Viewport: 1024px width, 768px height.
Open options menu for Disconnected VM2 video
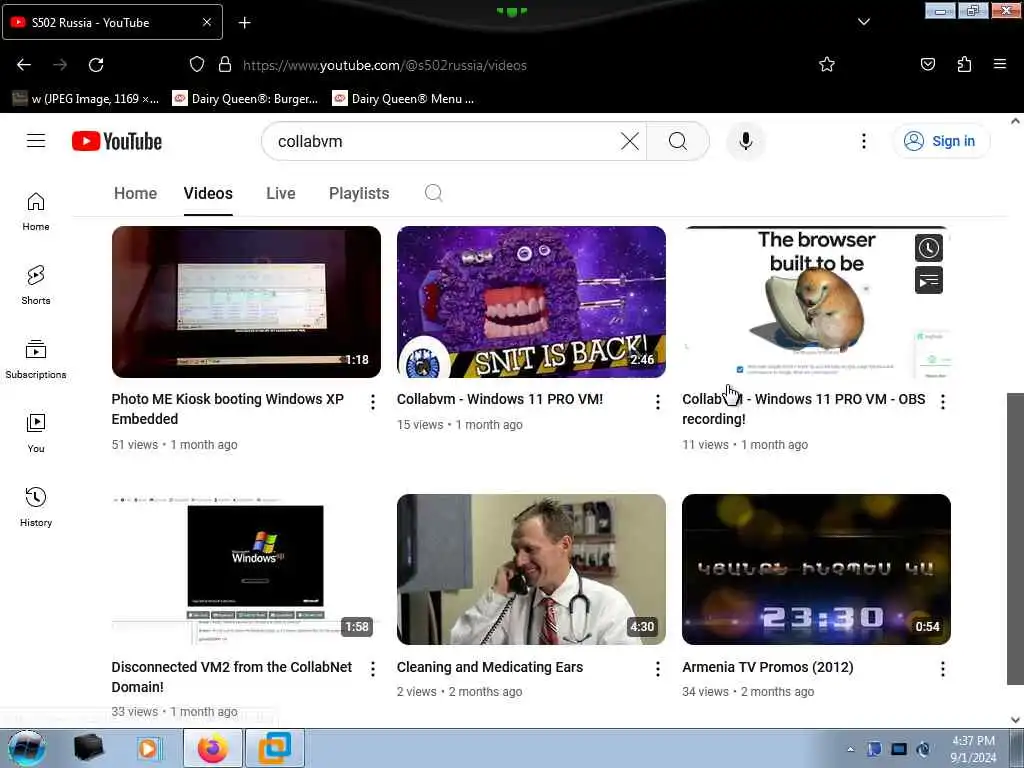[x=372, y=669]
